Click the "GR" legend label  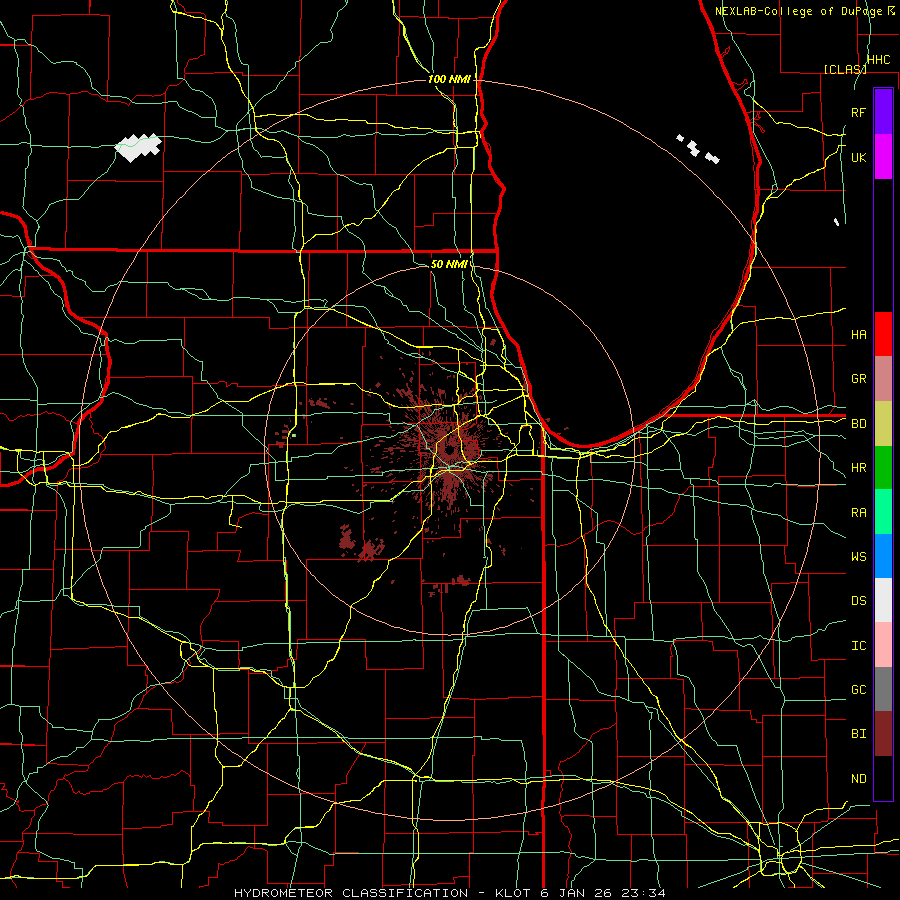pyautogui.click(x=859, y=379)
